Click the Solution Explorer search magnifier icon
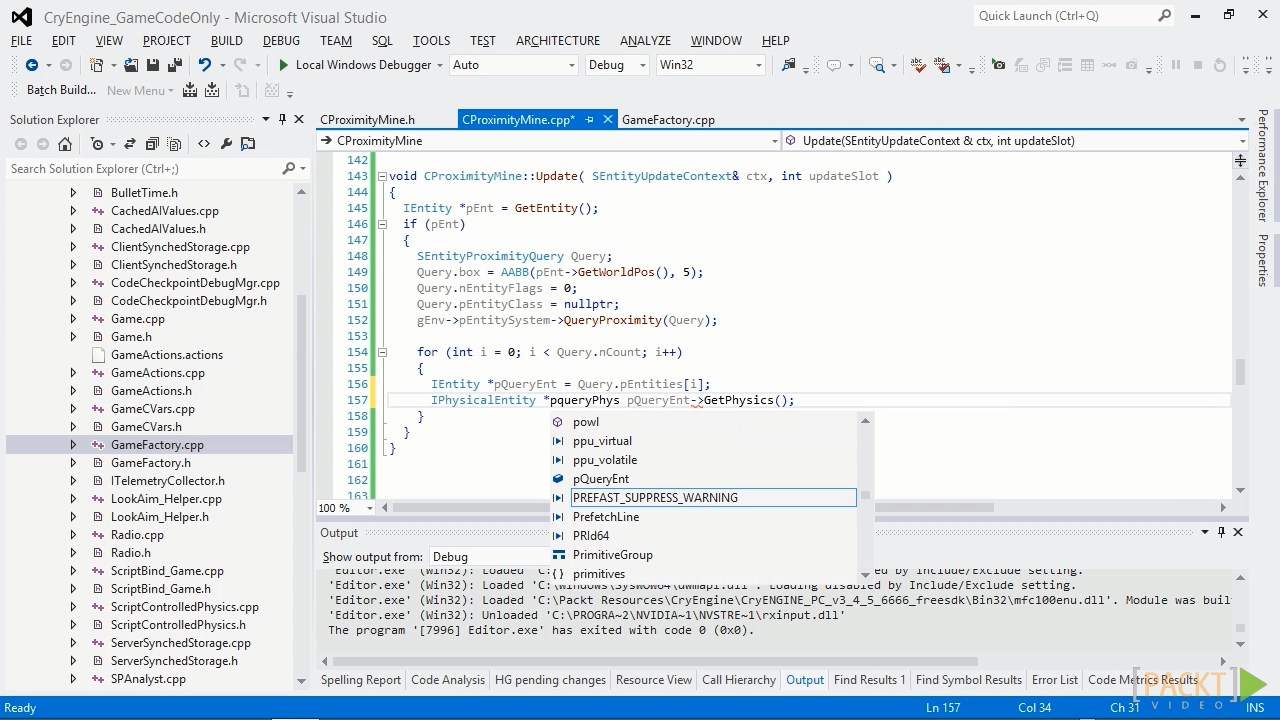 [288, 169]
